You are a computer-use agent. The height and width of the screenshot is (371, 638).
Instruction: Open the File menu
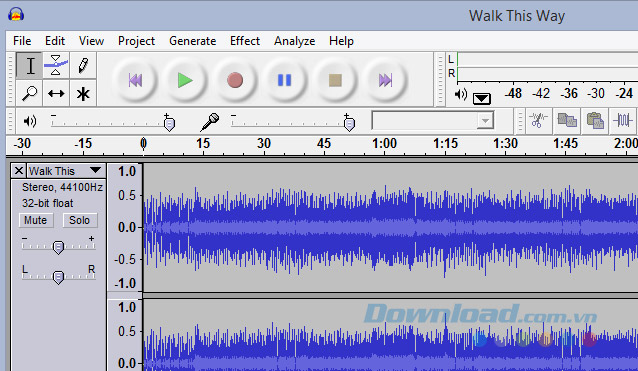pyautogui.click(x=22, y=41)
